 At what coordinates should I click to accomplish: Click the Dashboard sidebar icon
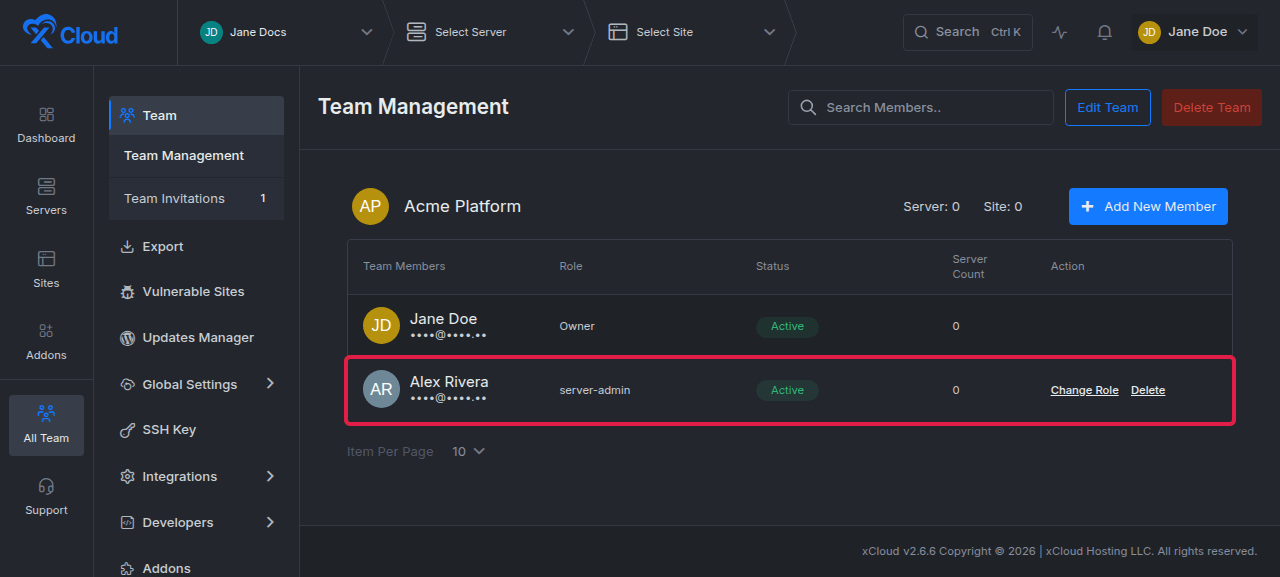[46, 115]
